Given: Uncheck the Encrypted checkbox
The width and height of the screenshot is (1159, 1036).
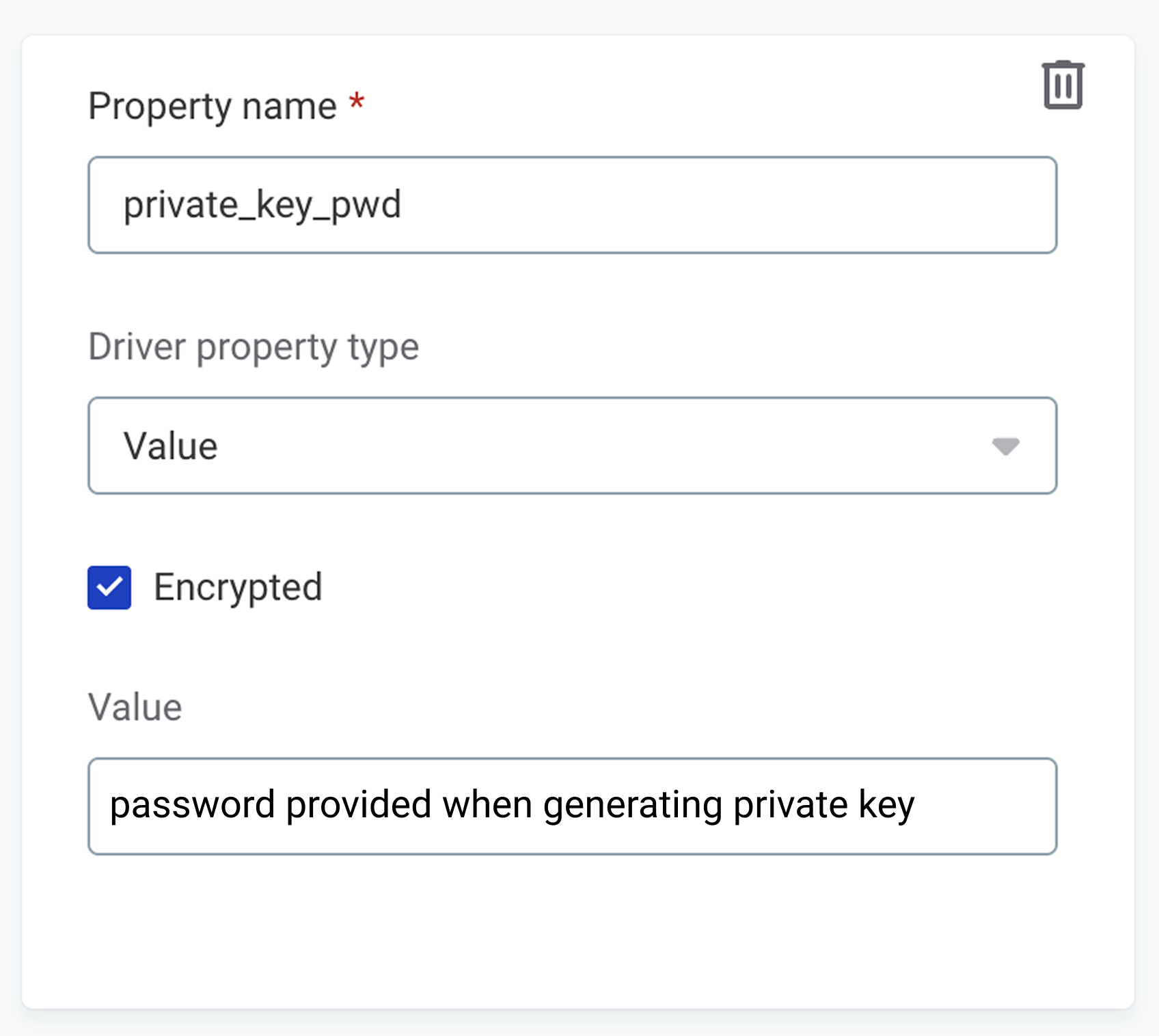Looking at the screenshot, I should point(109,588).
